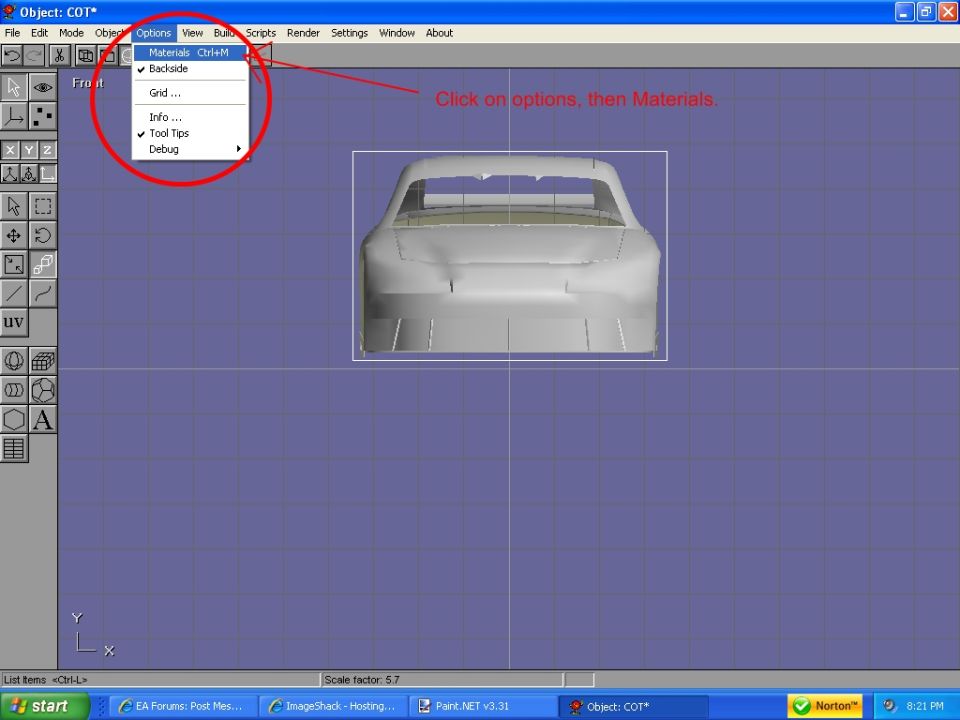The height and width of the screenshot is (720, 960).
Task: Open the Windows start button
Action: (44, 706)
